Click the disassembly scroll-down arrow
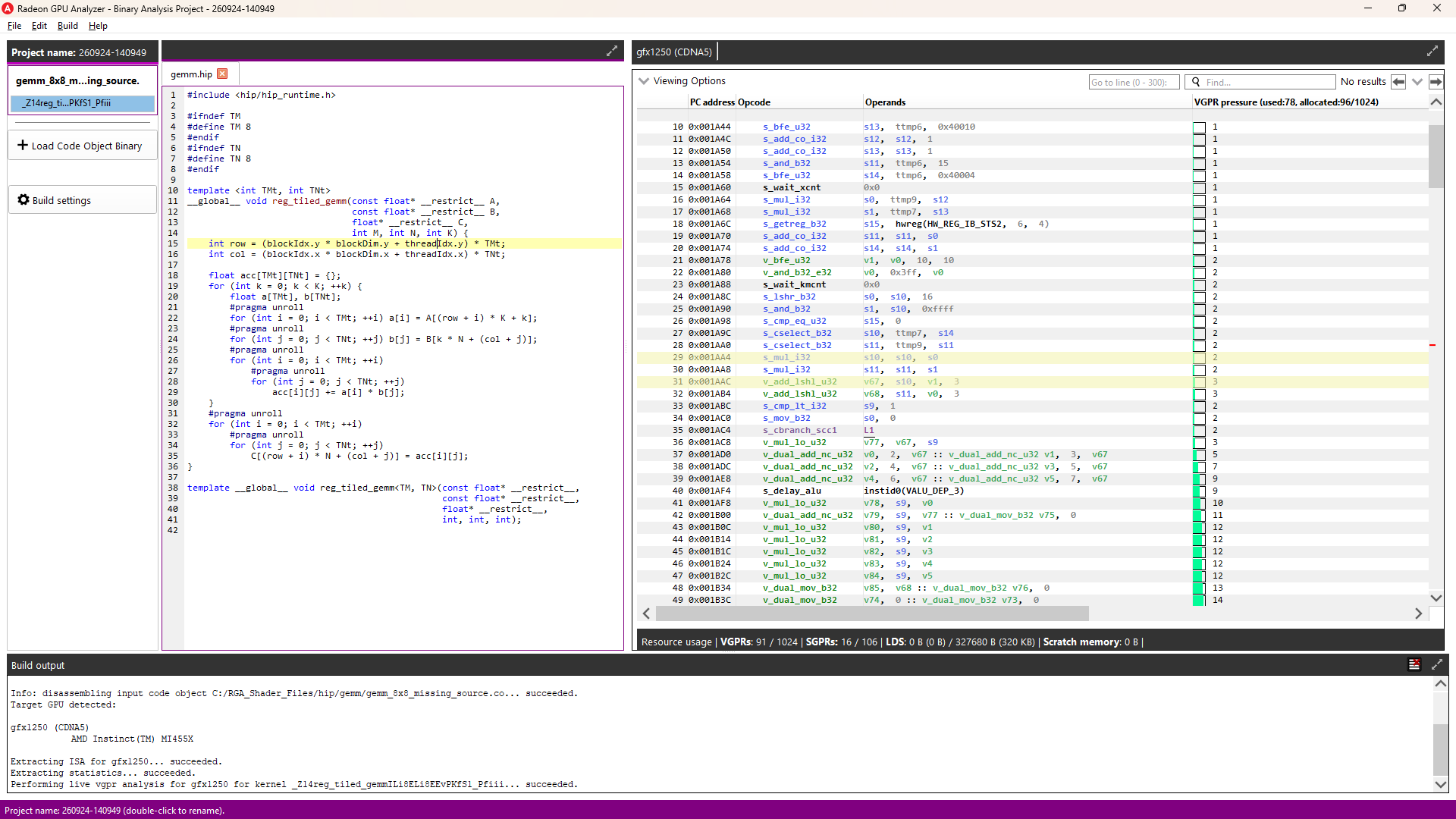 coord(1436,598)
